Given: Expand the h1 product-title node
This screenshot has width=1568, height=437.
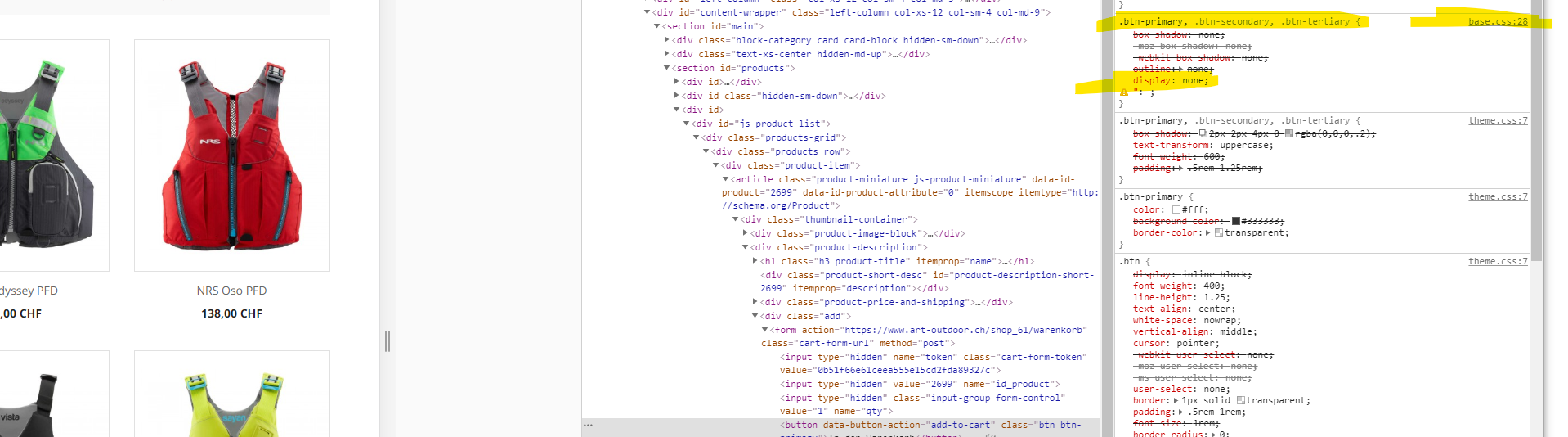Looking at the screenshot, I should (755, 261).
